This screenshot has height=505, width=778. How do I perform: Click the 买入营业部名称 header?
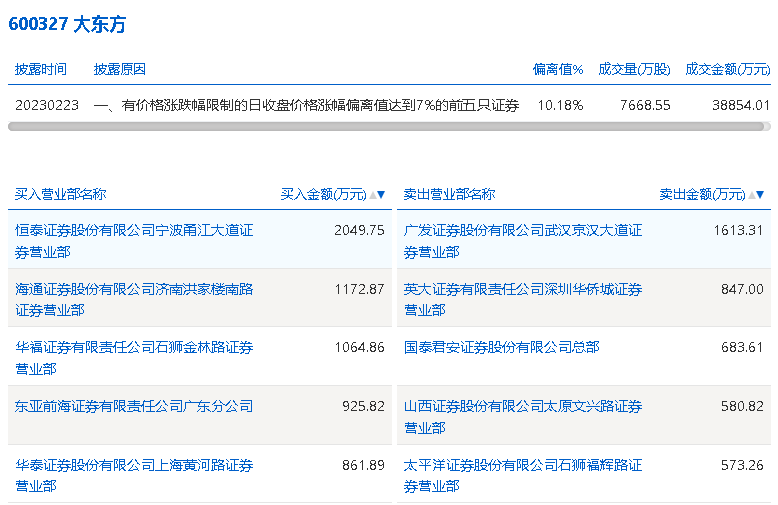pos(61,194)
